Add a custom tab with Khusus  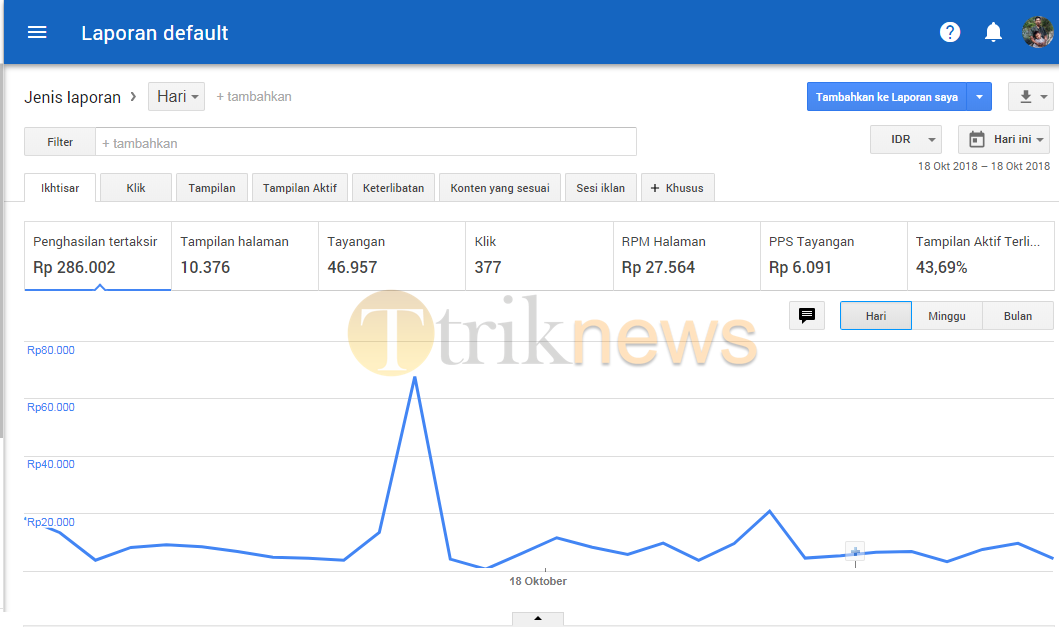[x=677, y=188]
